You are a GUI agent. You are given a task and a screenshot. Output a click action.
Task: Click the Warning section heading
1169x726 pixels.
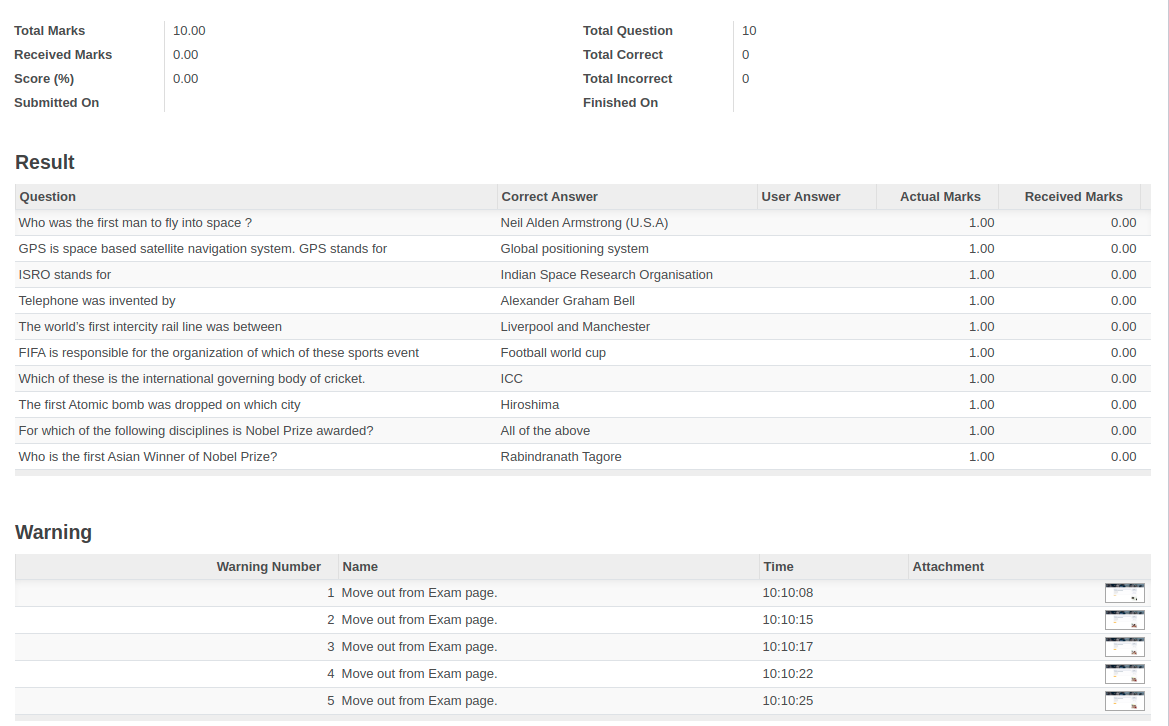(x=54, y=532)
